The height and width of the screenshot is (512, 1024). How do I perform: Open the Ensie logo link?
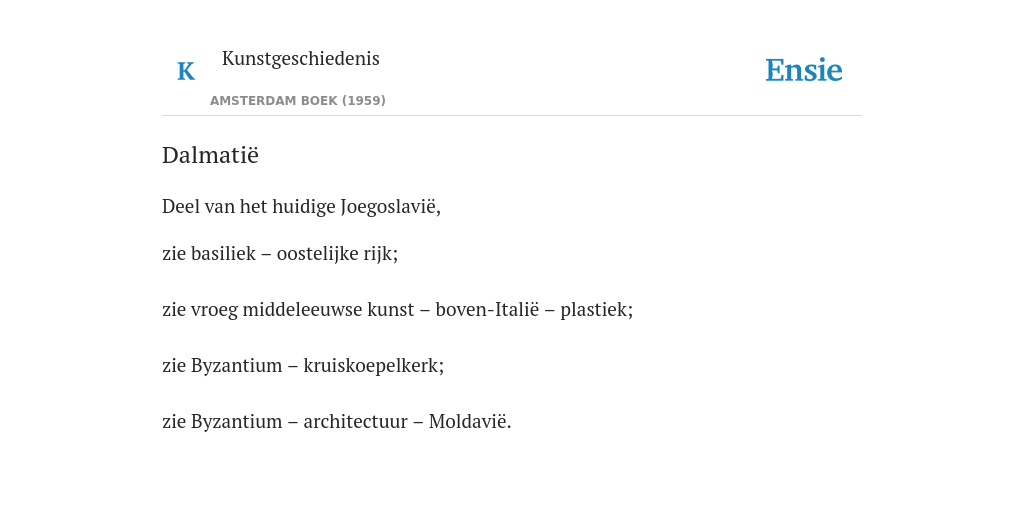point(804,70)
